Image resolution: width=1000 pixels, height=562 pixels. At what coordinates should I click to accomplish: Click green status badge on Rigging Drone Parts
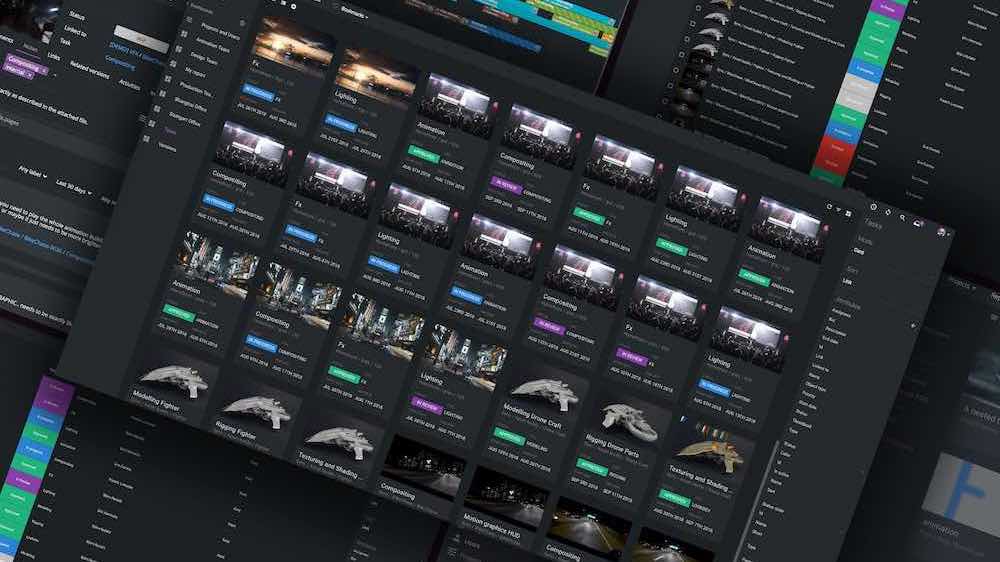592,468
